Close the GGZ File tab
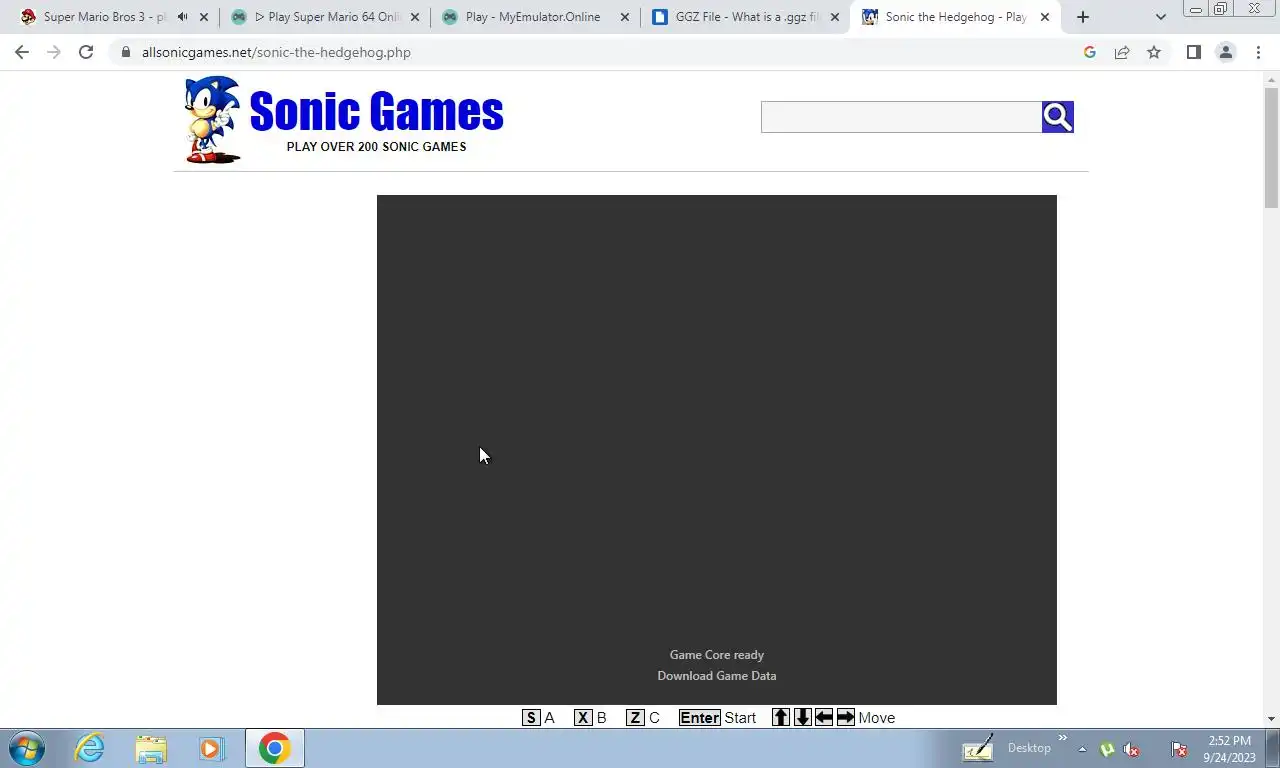This screenshot has height=768, width=1280. pos(835,17)
